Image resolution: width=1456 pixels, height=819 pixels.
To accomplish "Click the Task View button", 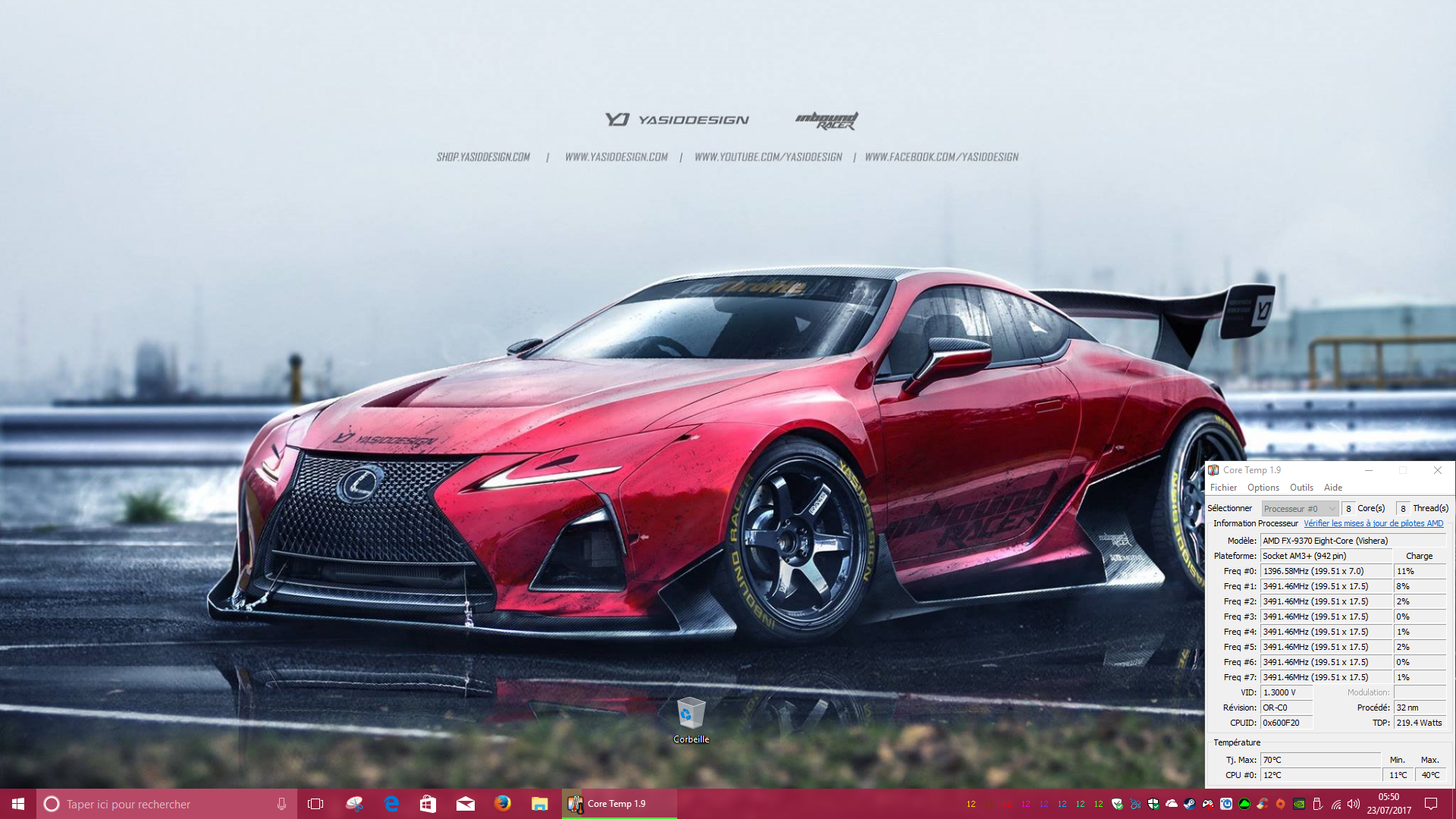I will (315, 804).
